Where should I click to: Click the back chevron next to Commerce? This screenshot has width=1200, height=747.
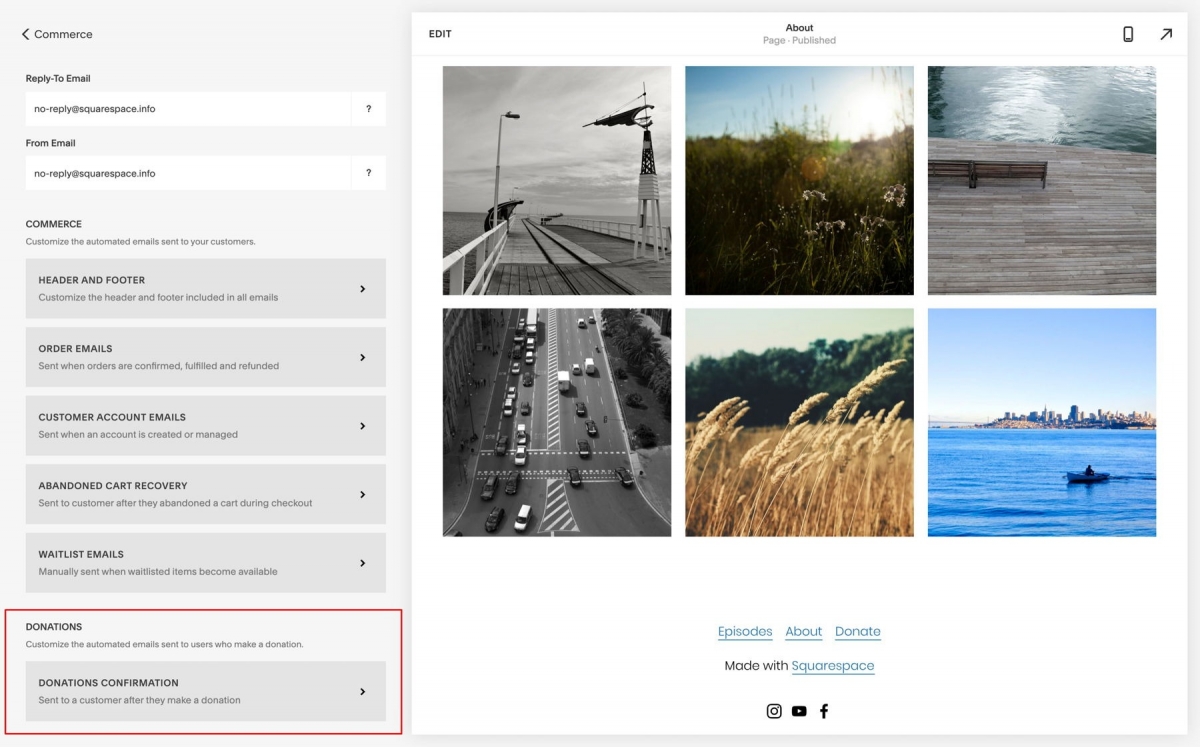(25, 34)
